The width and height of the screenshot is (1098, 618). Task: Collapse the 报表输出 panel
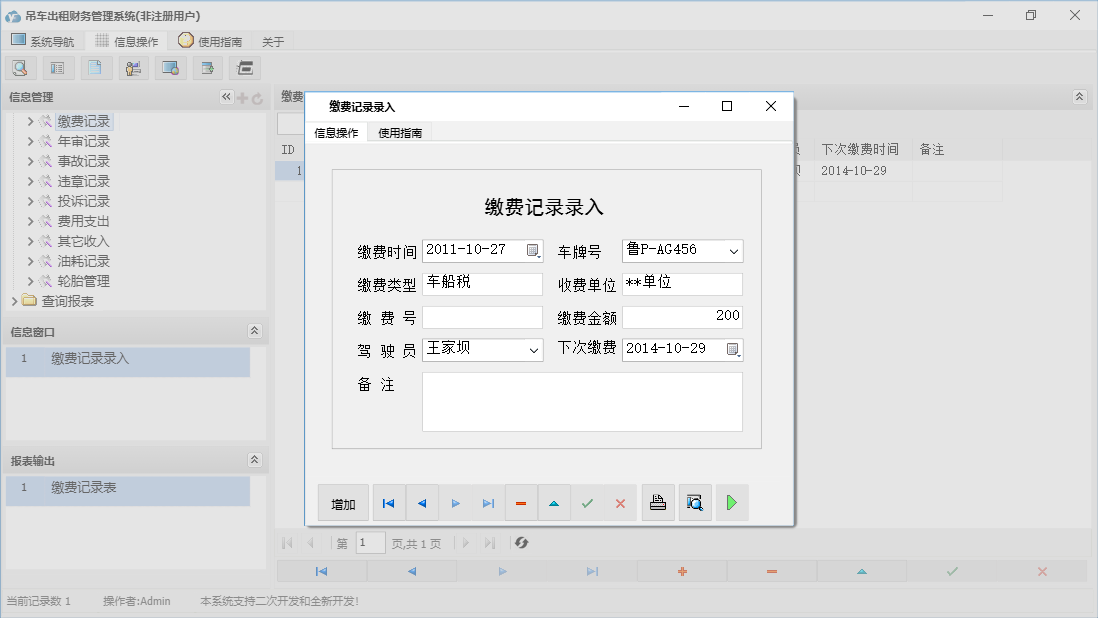254,460
